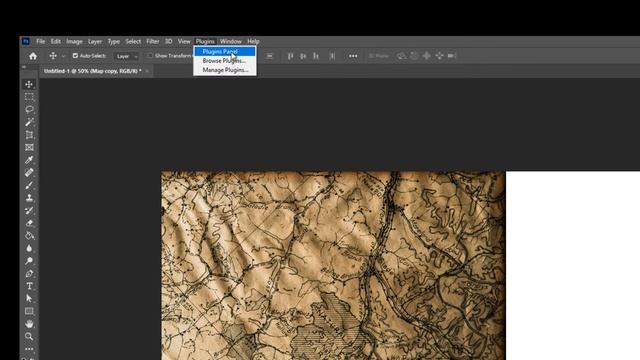The height and width of the screenshot is (360, 640).
Task: Choose Browse Plugins... menu entry
Action: tap(225, 61)
